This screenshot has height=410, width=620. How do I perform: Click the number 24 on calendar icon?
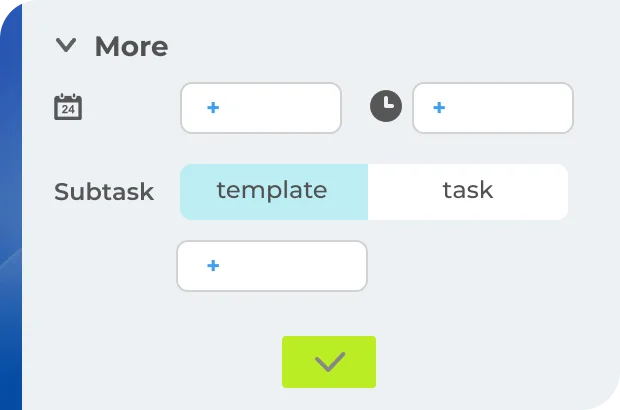pyautogui.click(x=68, y=111)
